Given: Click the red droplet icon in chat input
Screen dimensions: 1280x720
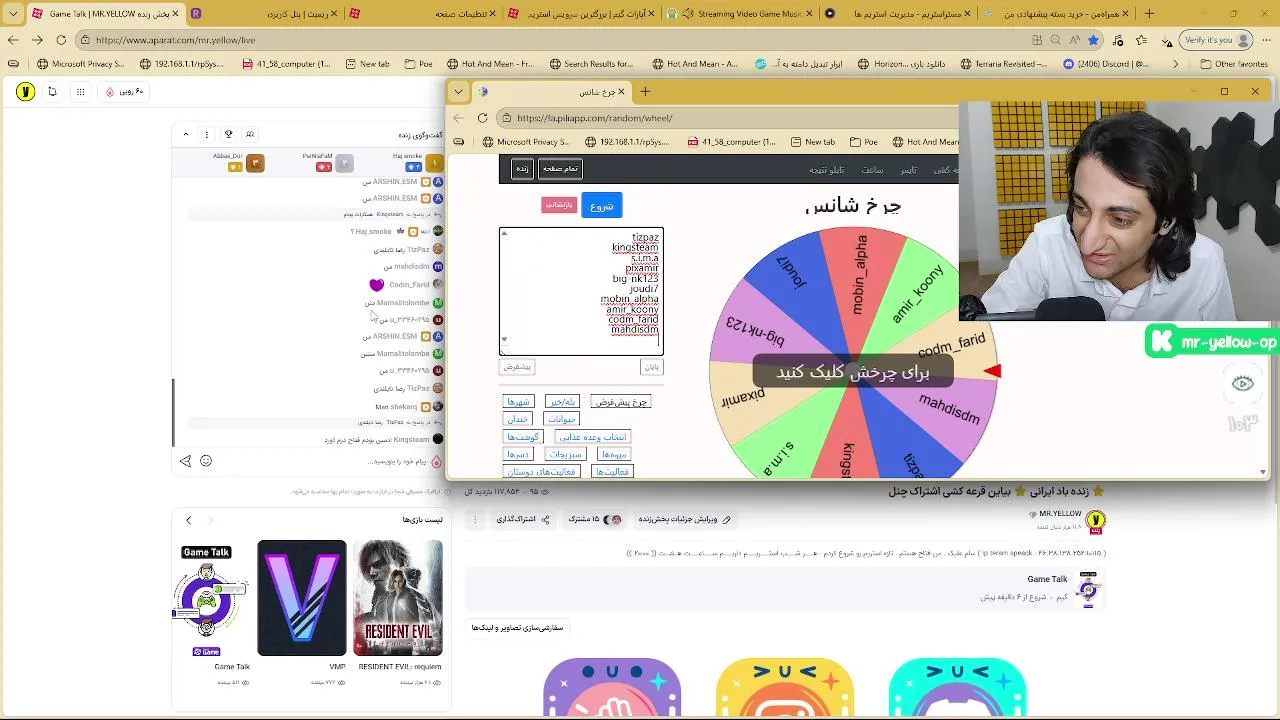Looking at the screenshot, I should (436, 461).
